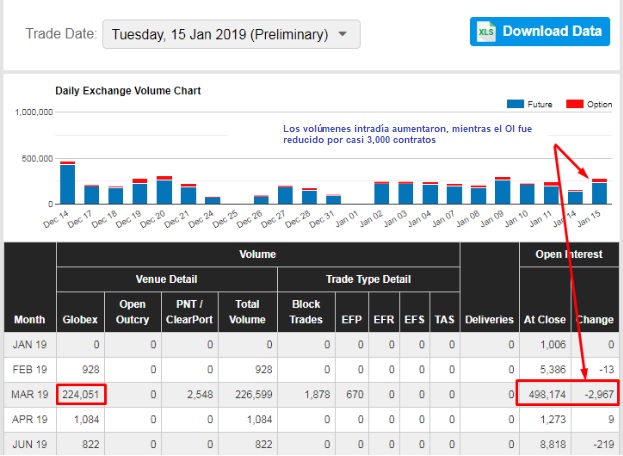Click the JAN 19 at close 1,006

click(553, 344)
